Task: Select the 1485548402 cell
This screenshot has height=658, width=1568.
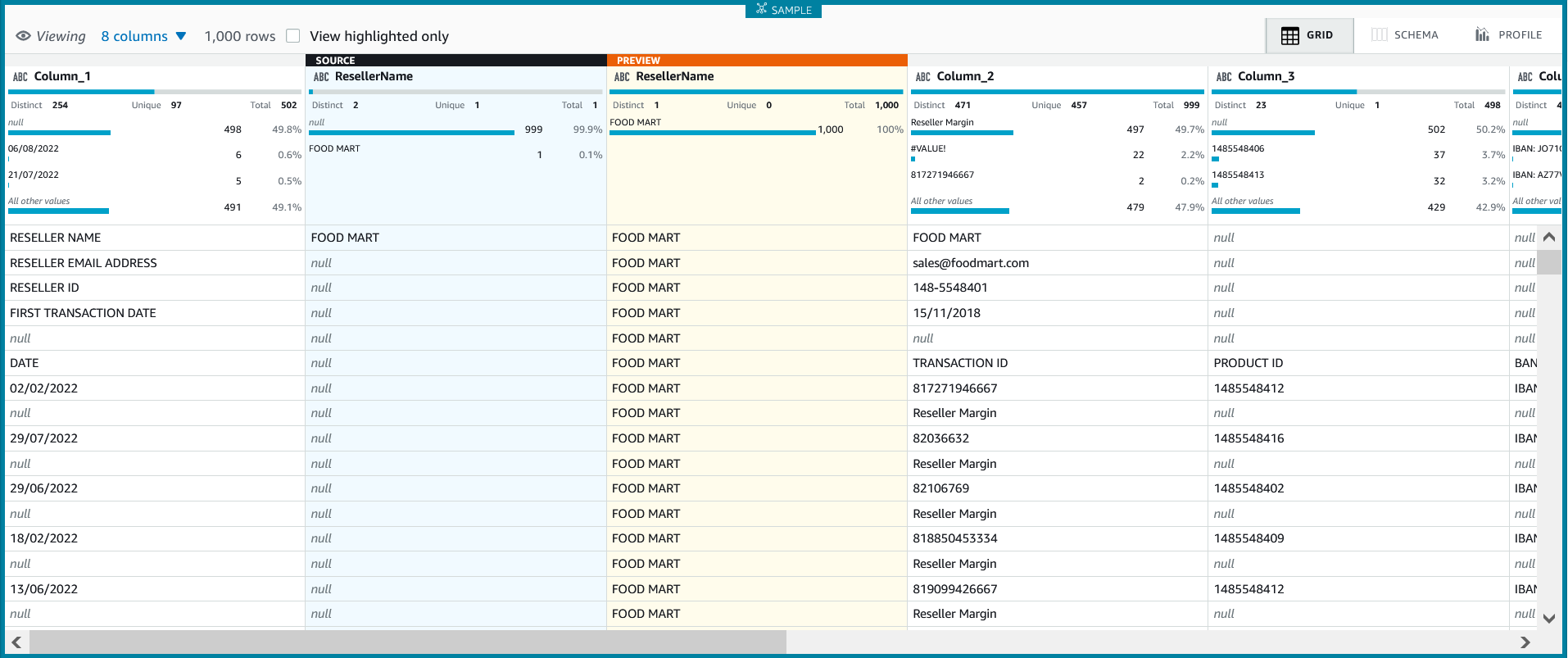Action: (1358, 488)
